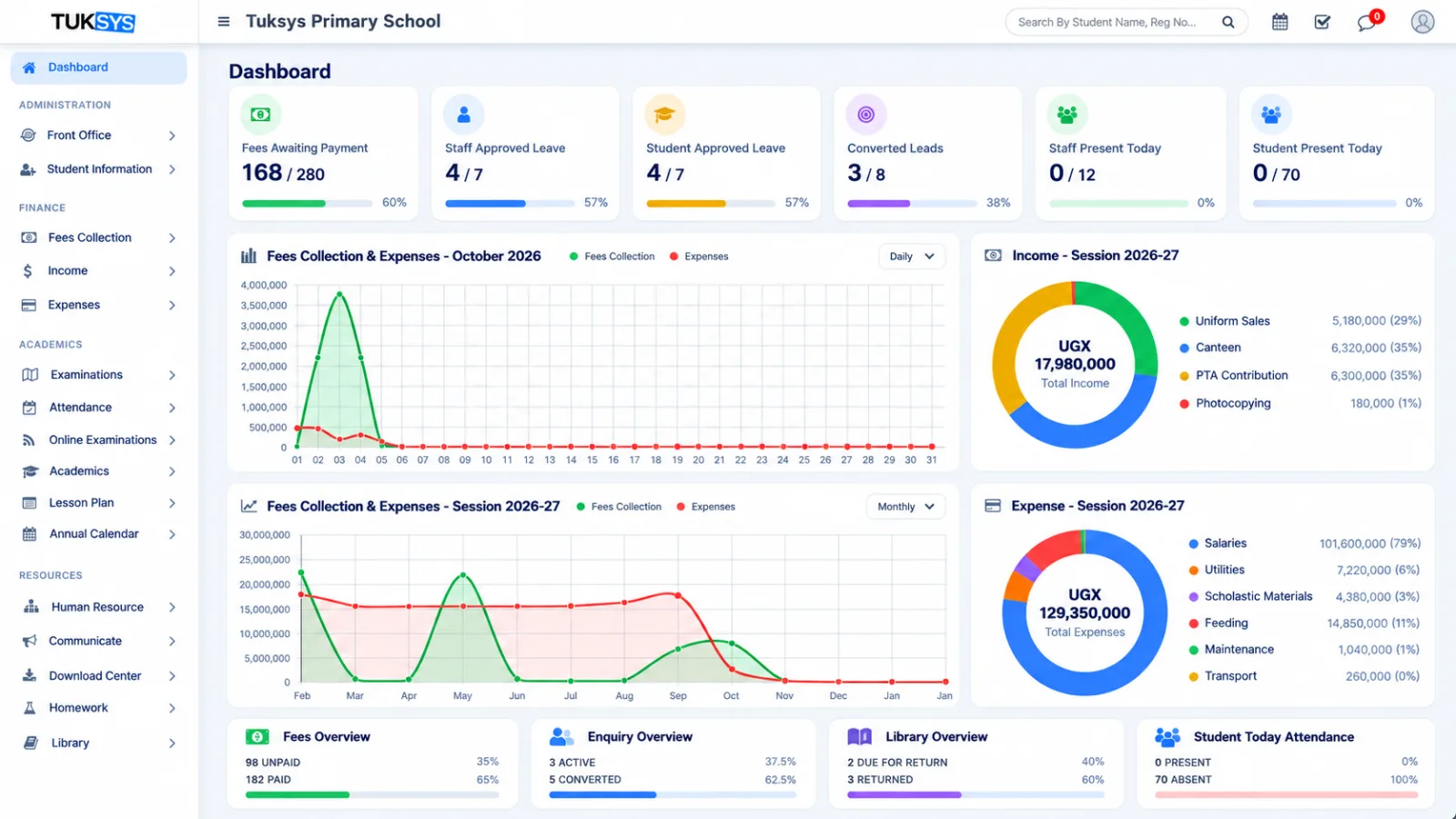Click the Fees Awaiting Payment money icon
Screen dimensions: 1456x819
pyautogui.click(x=260, y=115)
